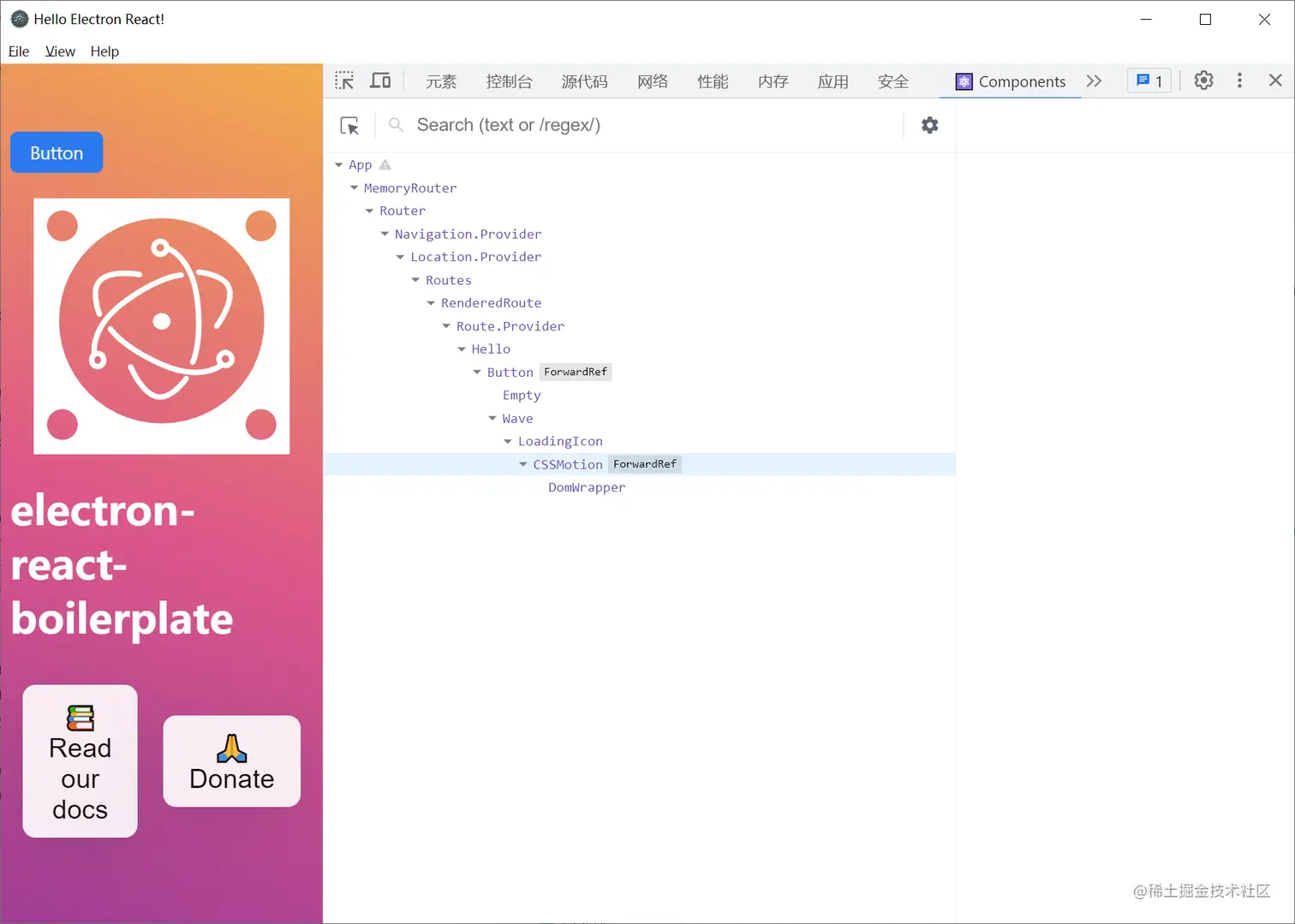Switch to the 安全 tab
Image resolution: width=1295 pixels, height=924 pixels.
pos(892,81)
